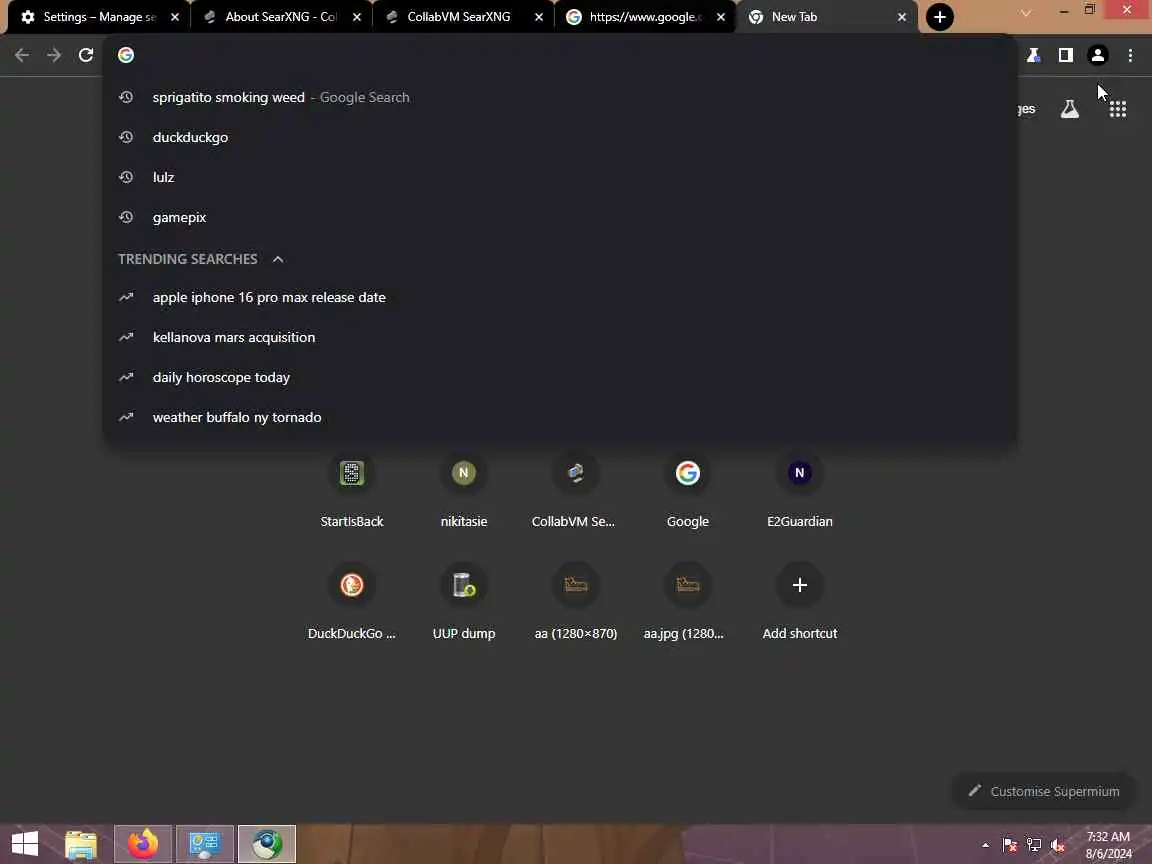Select weather buffalo ny tornado suggestion
The image size is (1152, 864).
tap(560, 417)
